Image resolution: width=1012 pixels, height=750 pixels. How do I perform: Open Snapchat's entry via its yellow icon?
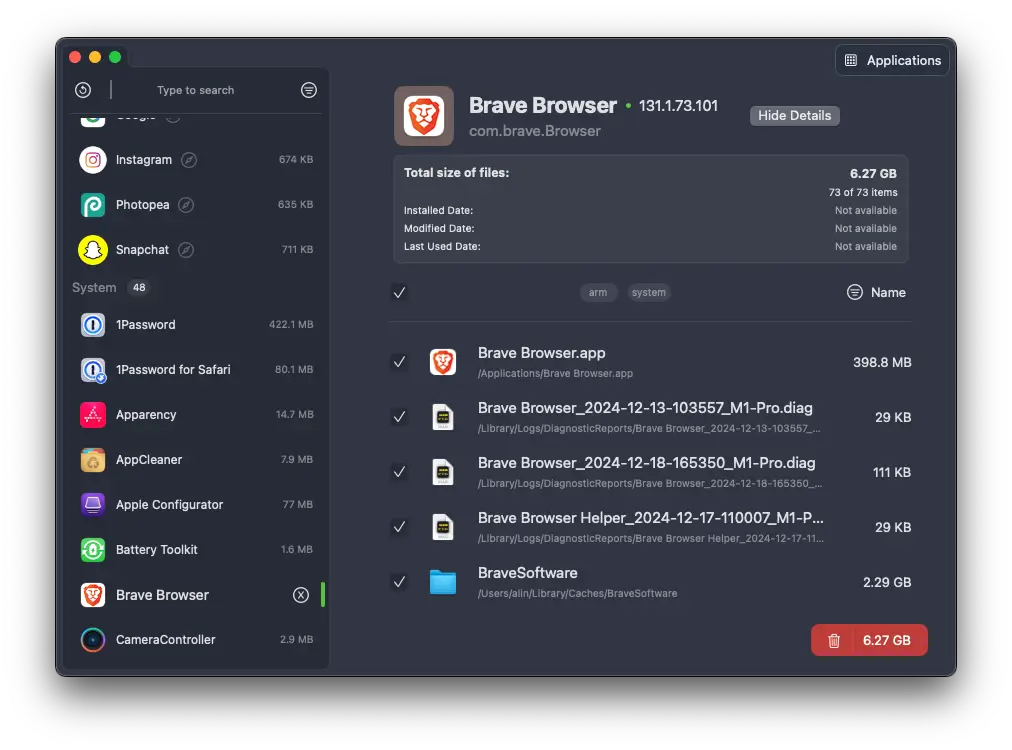(92, 249)
